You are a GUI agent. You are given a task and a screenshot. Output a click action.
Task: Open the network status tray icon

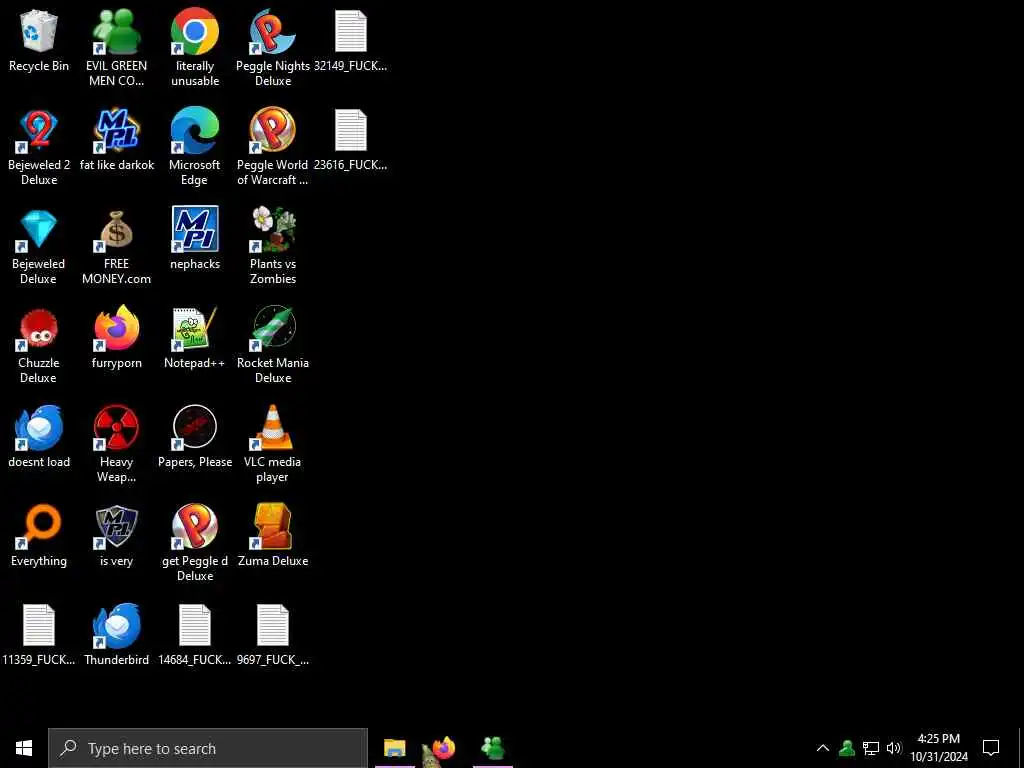(871, 748)
